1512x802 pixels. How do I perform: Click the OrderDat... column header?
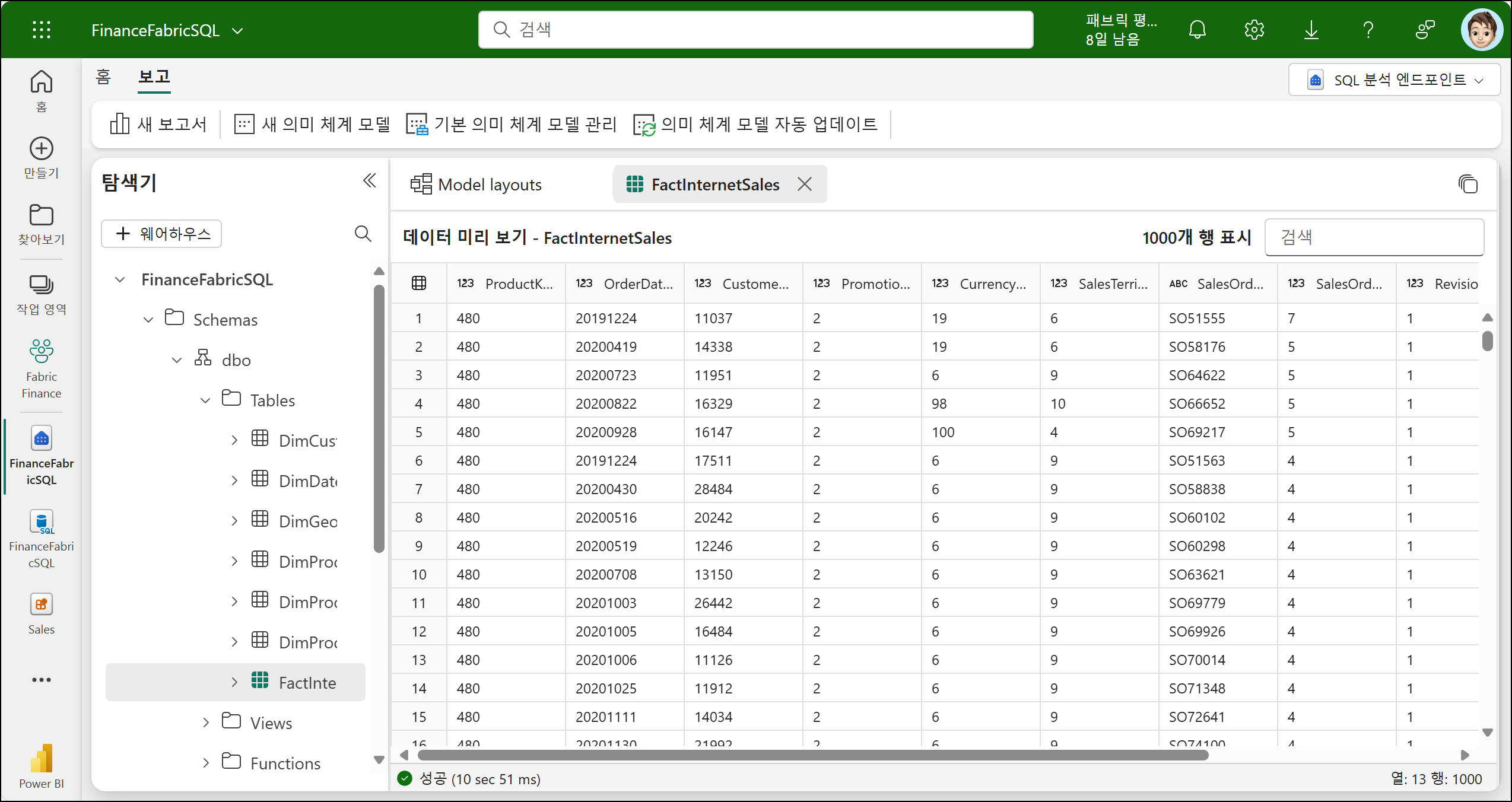click(625, 284)
